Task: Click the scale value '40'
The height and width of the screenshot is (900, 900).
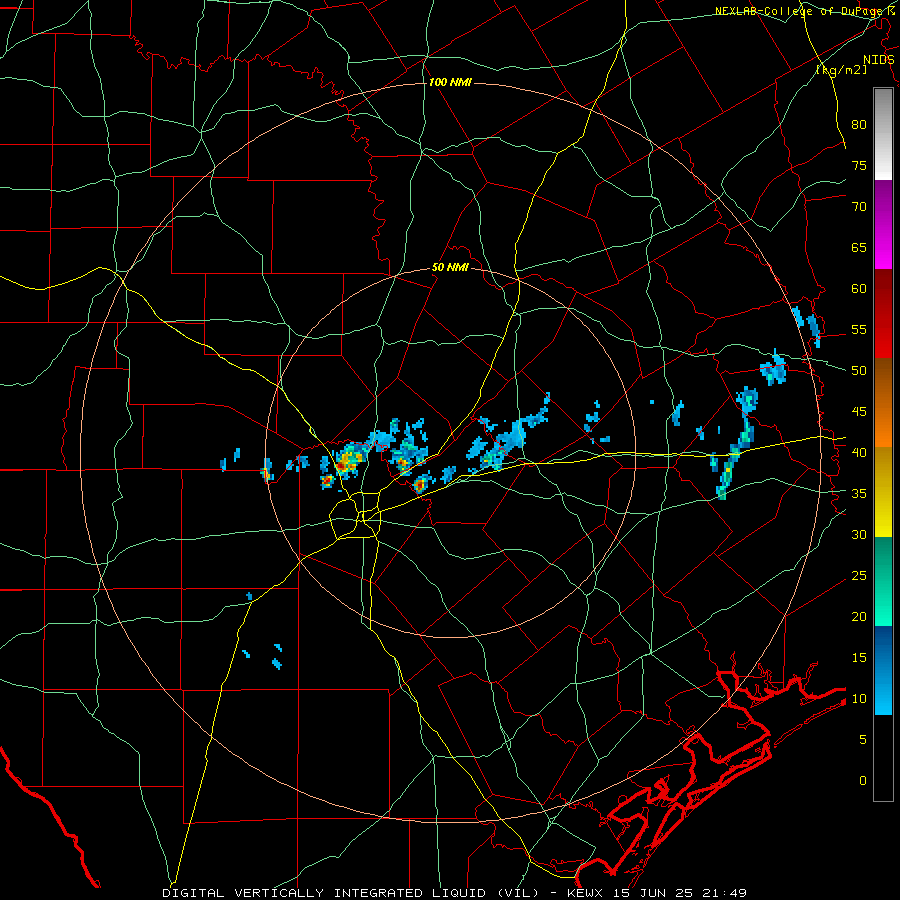Action: pos(859,453)
